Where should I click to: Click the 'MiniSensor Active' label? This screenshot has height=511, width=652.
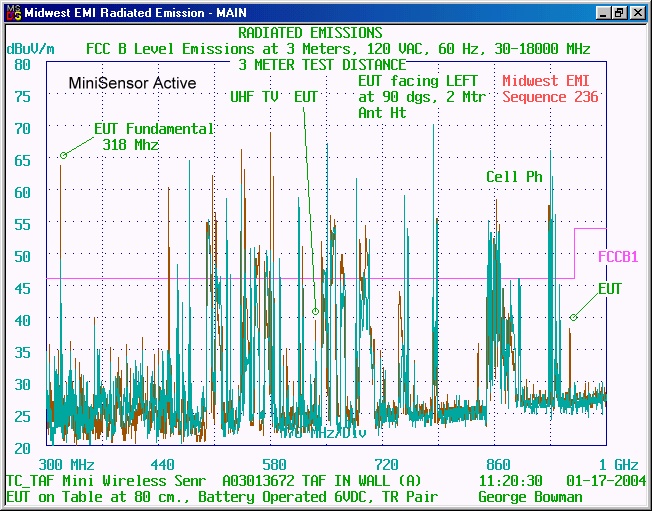132,83
